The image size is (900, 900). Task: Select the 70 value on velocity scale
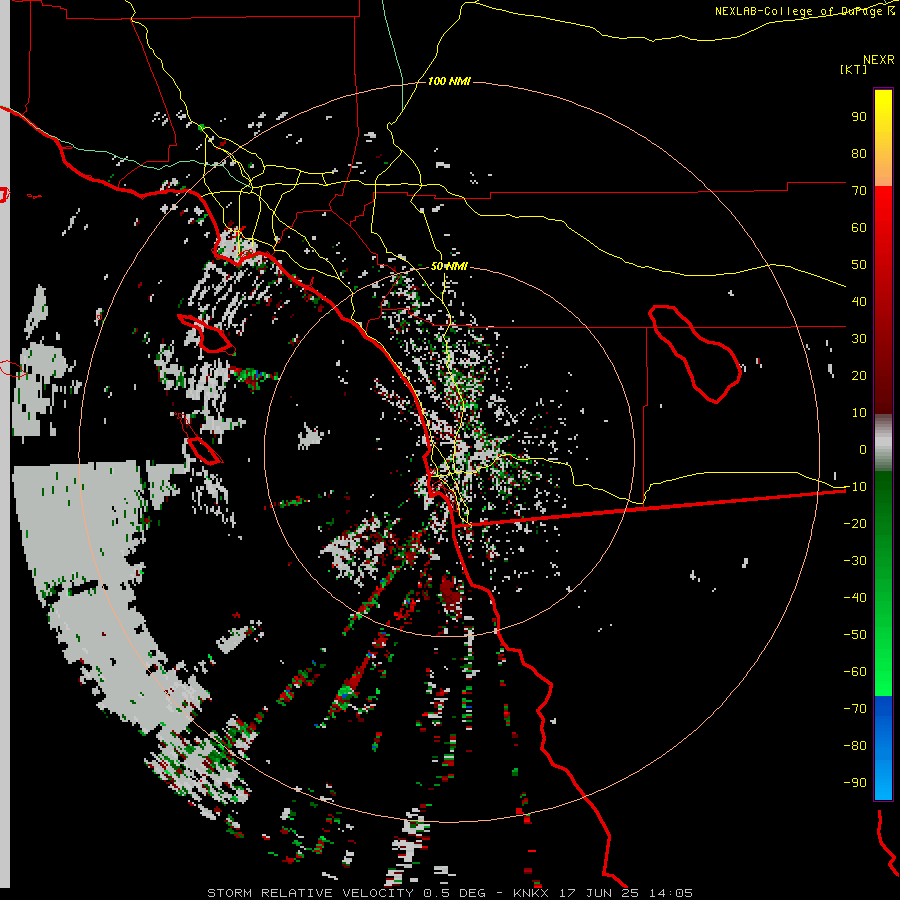click(x=859, y=191)
